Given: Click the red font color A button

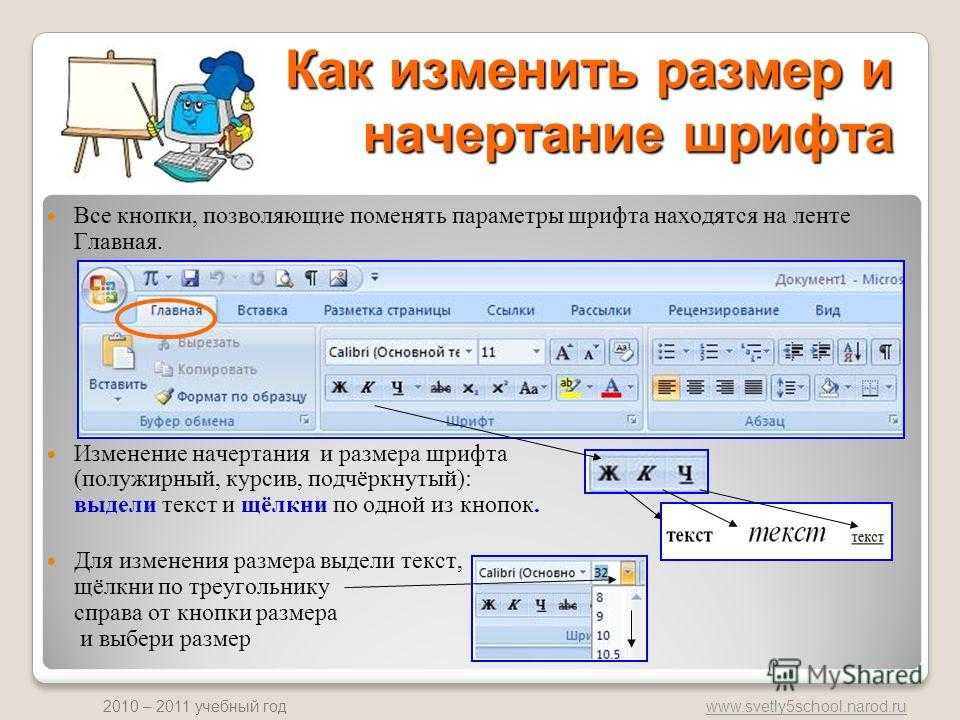Looking at the screenshot, I should (x=612, y=388).
